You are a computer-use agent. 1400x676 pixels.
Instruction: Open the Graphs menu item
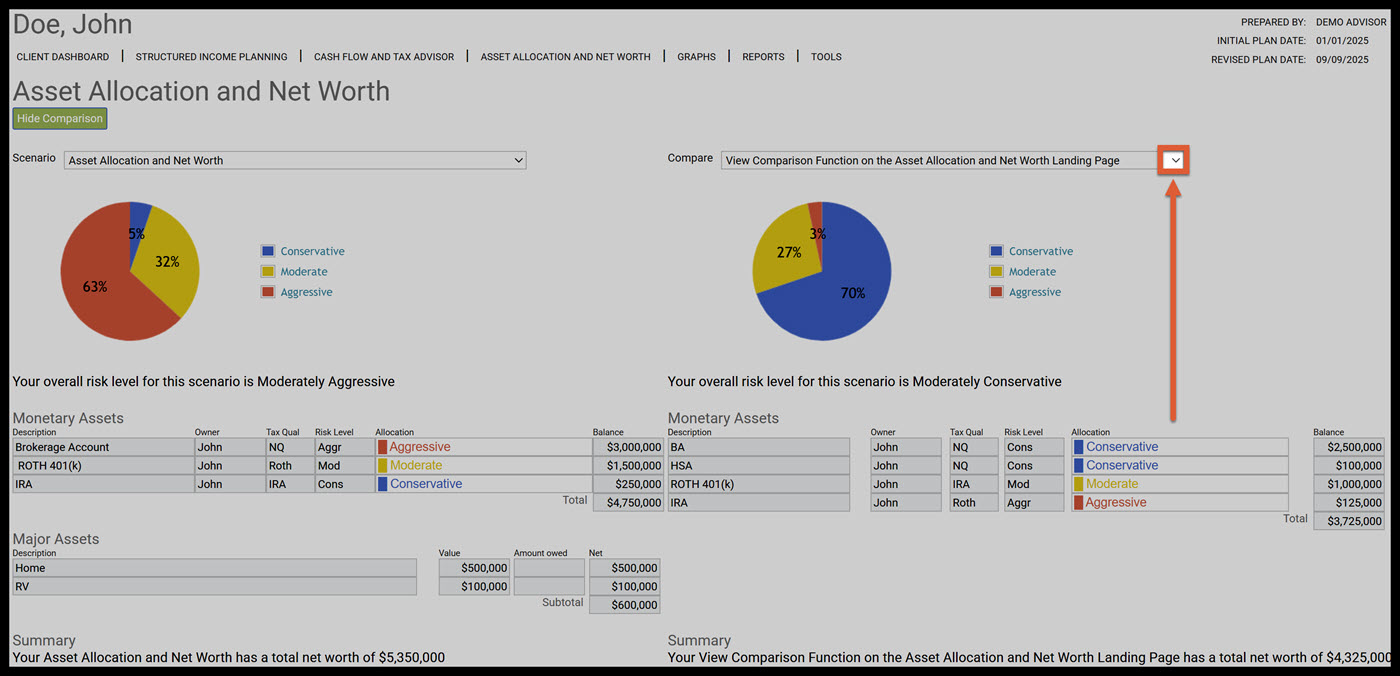click(x=696, y=57)
